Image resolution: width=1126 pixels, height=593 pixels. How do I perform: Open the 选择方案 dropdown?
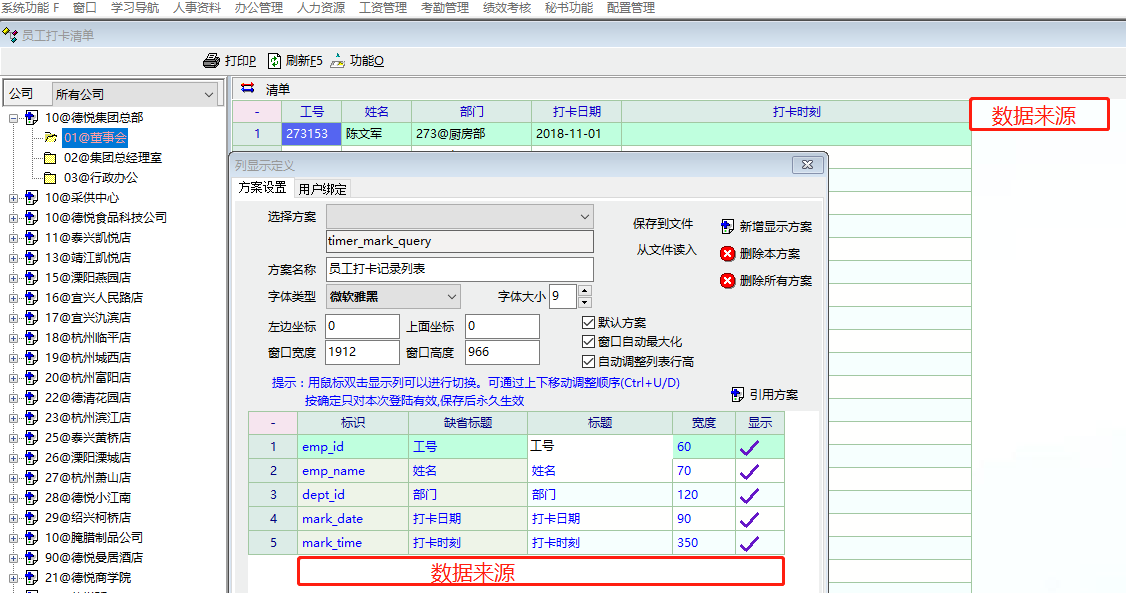click(x=585, y=216)
